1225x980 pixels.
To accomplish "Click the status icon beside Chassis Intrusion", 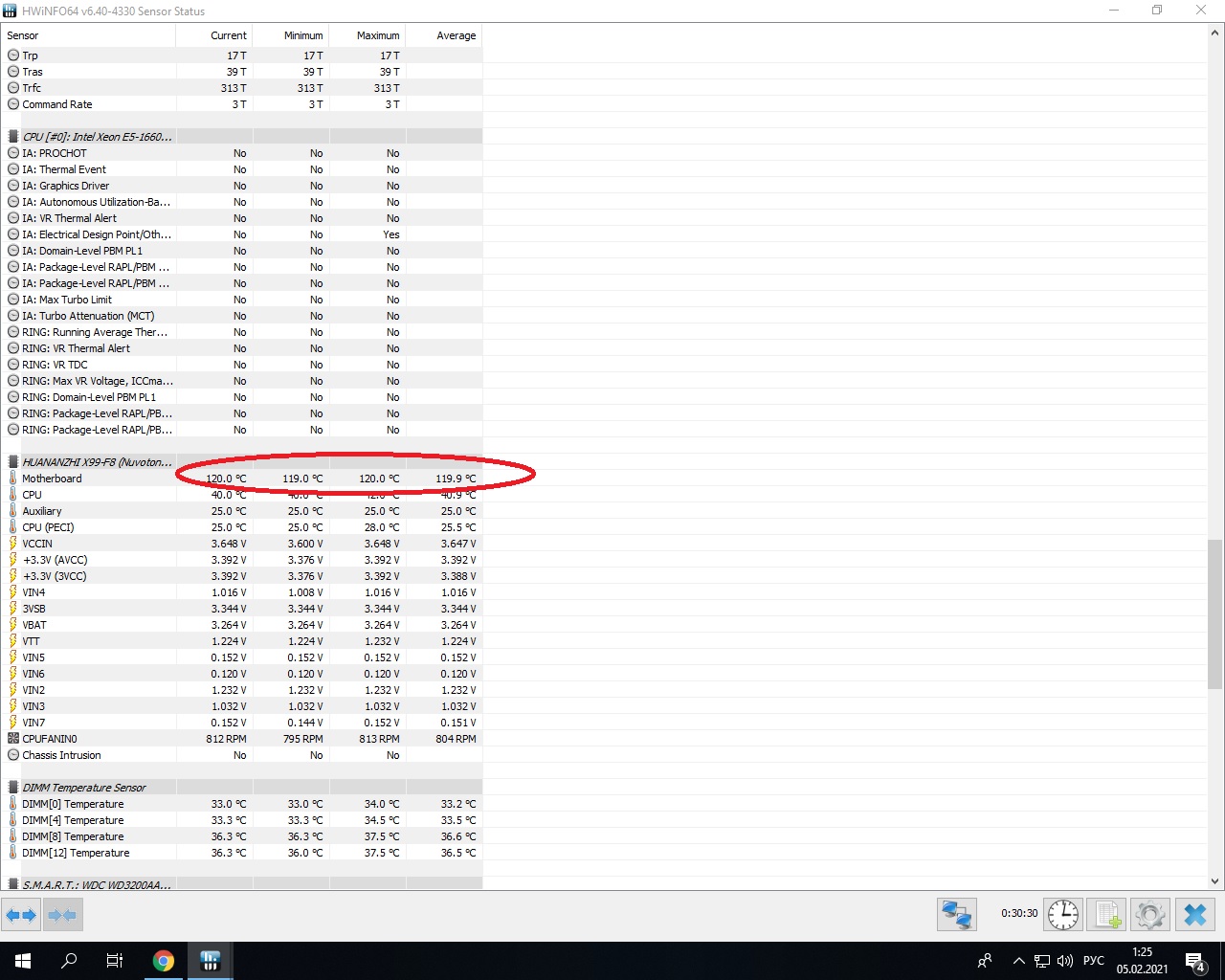I will pyautogui.click(x=12, y=755).
